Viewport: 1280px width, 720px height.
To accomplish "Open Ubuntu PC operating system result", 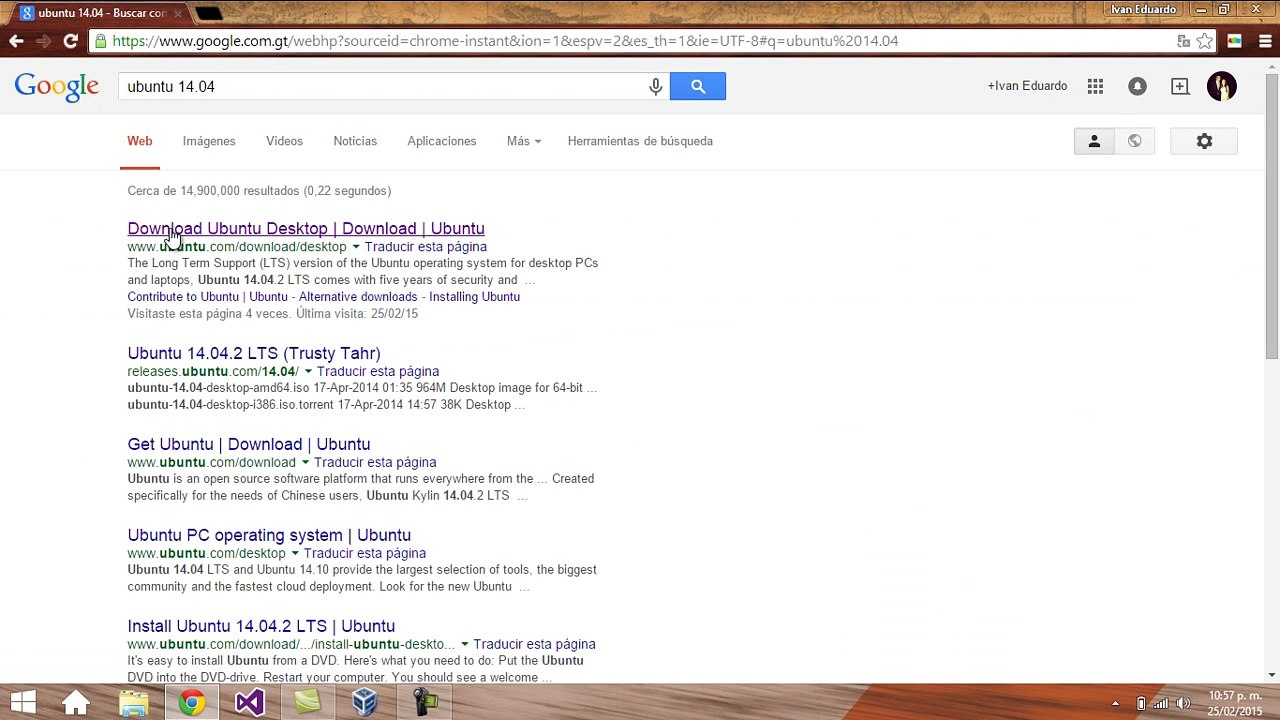I will pyautogui.click(x=269, y=536).
